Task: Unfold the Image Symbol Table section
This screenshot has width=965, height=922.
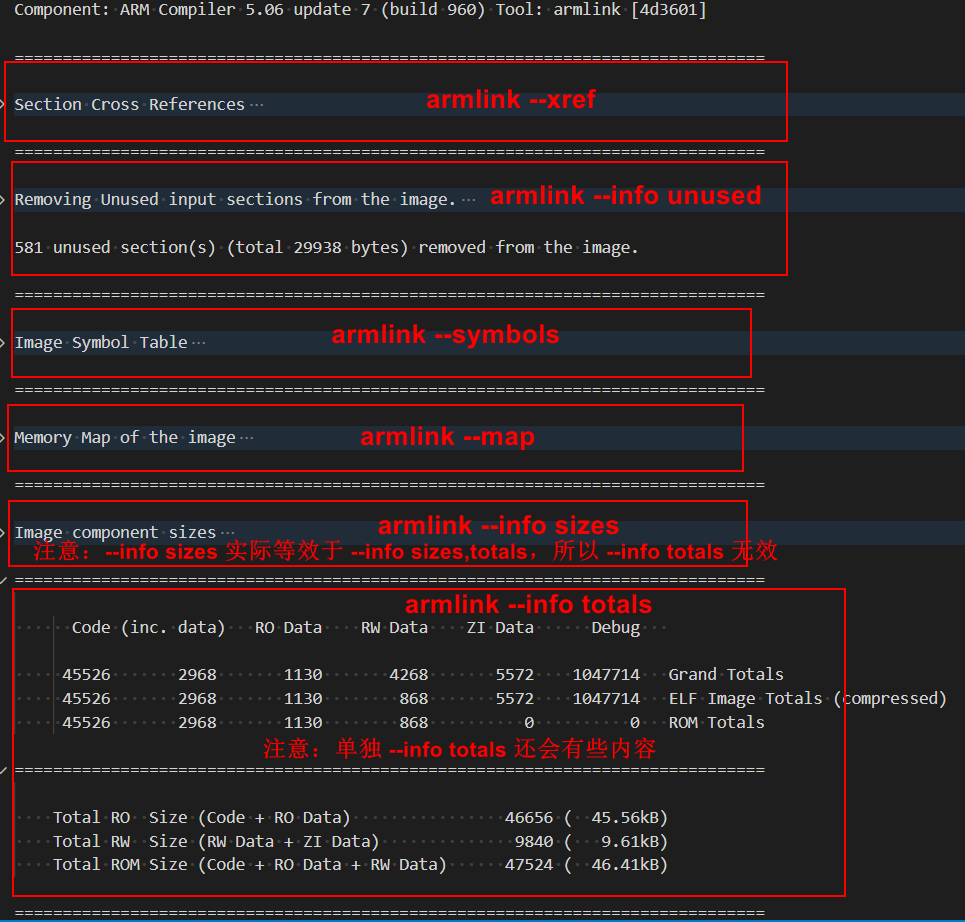Action: coord(3,342)
